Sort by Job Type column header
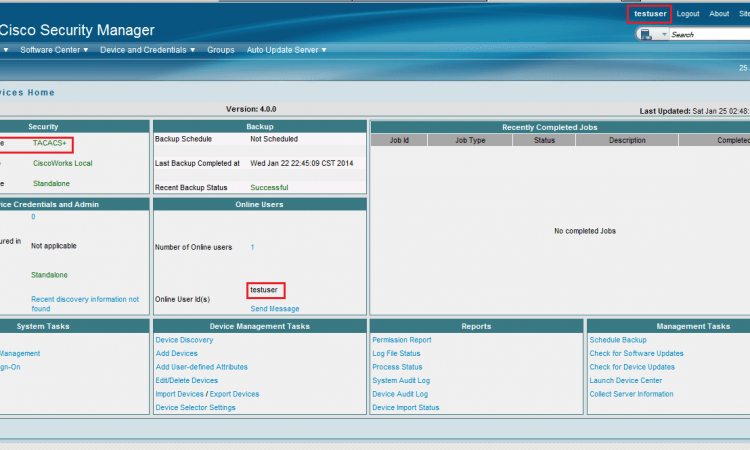750x450 pixels. [470, 140]
